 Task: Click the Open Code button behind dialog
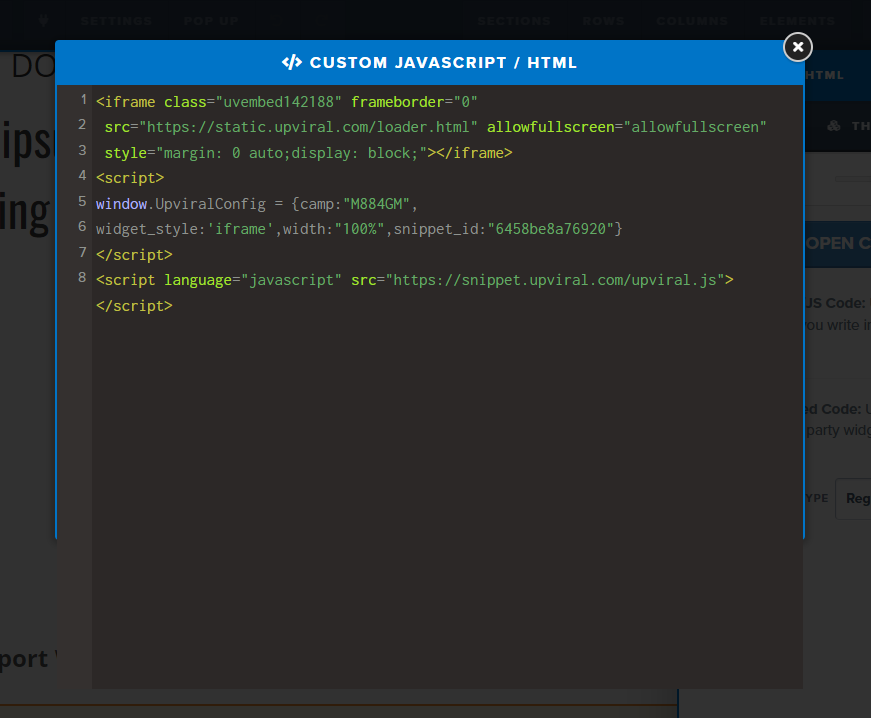tap(838, 244)
